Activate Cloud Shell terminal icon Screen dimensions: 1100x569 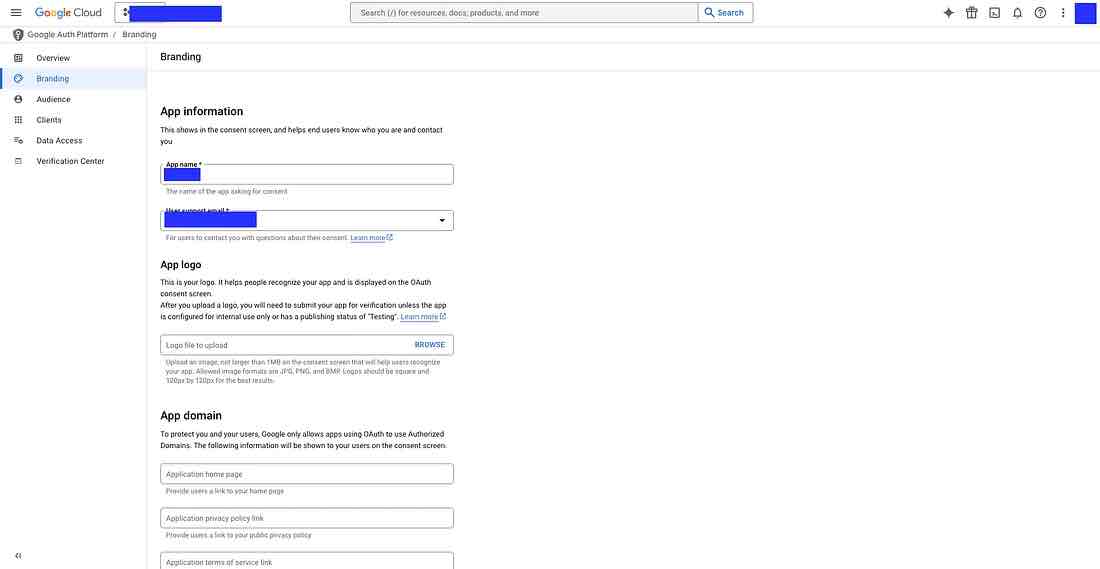[x=994, y=13]
